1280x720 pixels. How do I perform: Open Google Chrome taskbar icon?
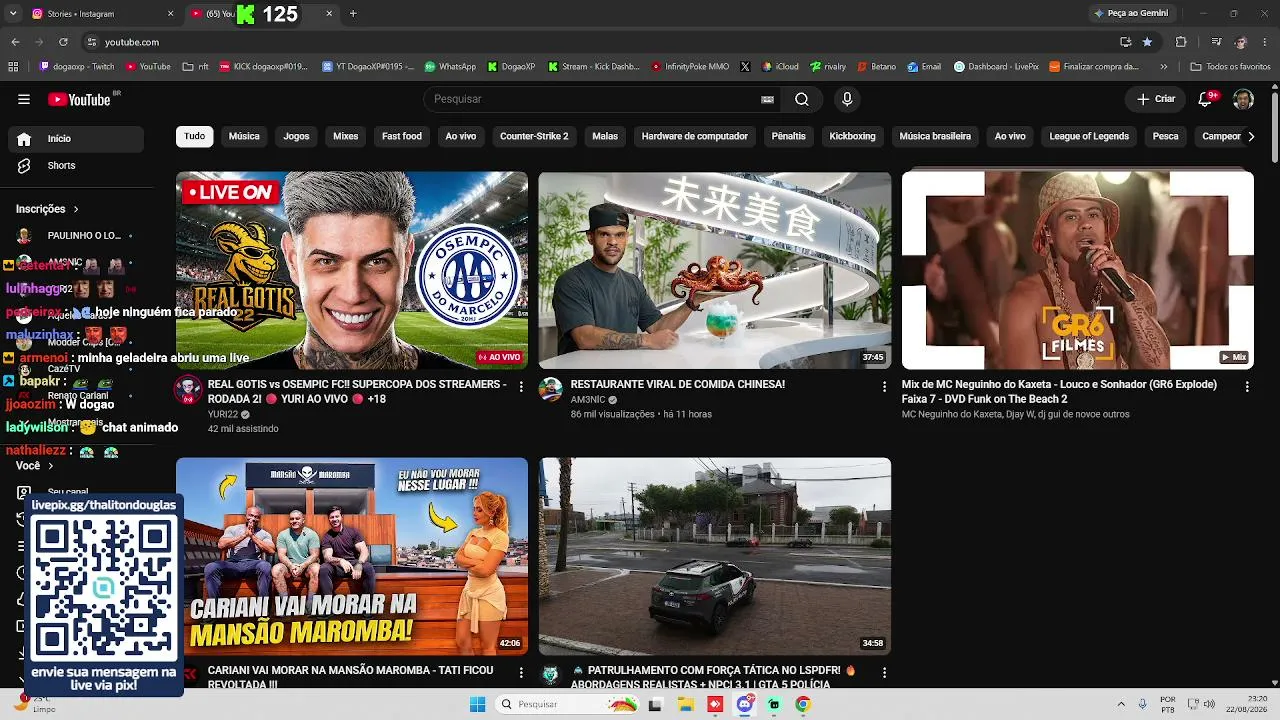(x=802, y=704)
